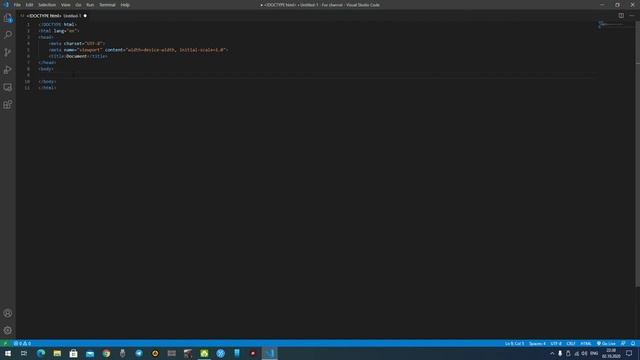Open the Run menu
Image resolution: width=640 pixels, height=360 pixels.
coord(90,5)
